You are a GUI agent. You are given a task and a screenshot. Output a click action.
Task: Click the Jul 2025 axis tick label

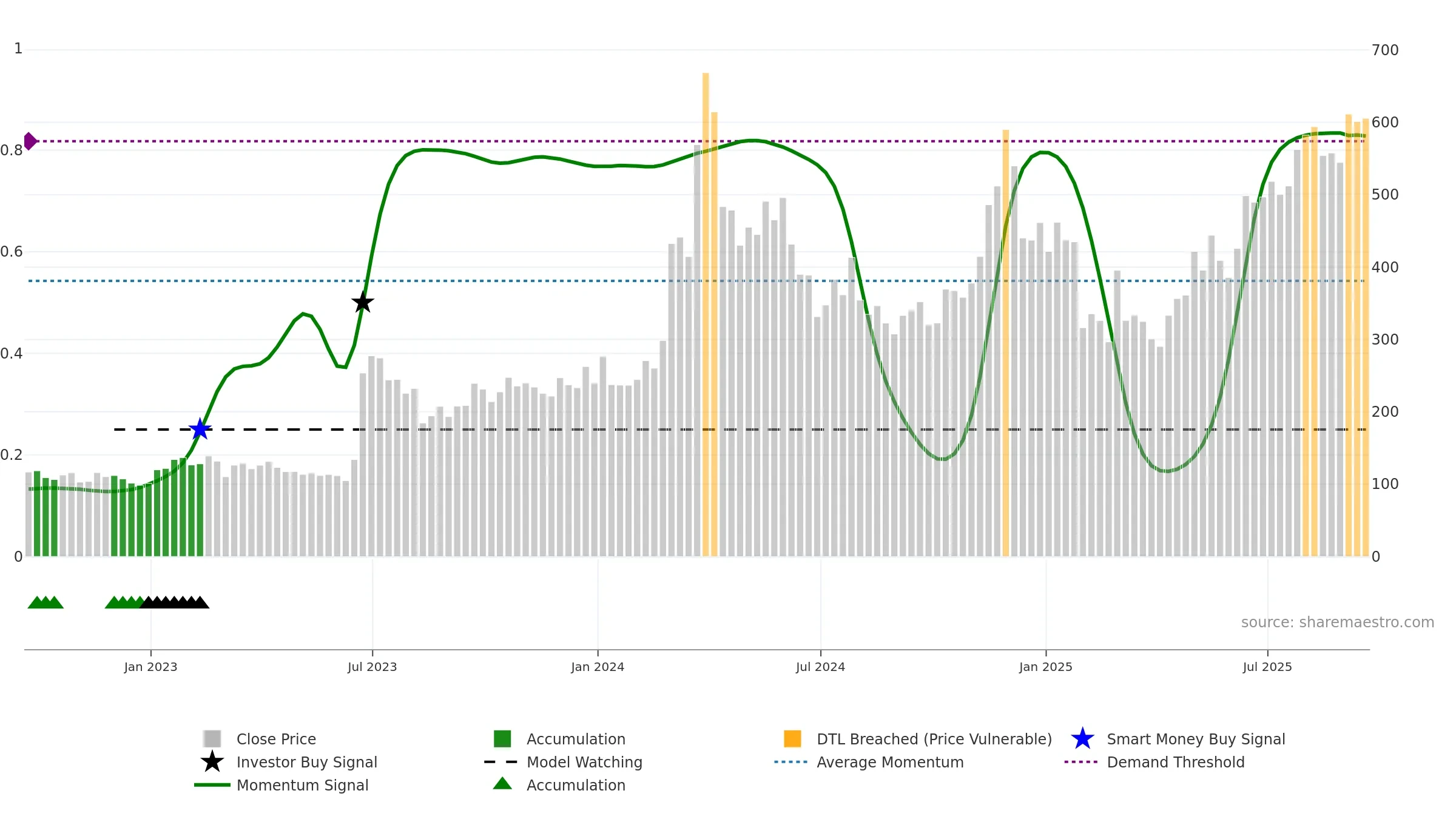pos(1267,667)
